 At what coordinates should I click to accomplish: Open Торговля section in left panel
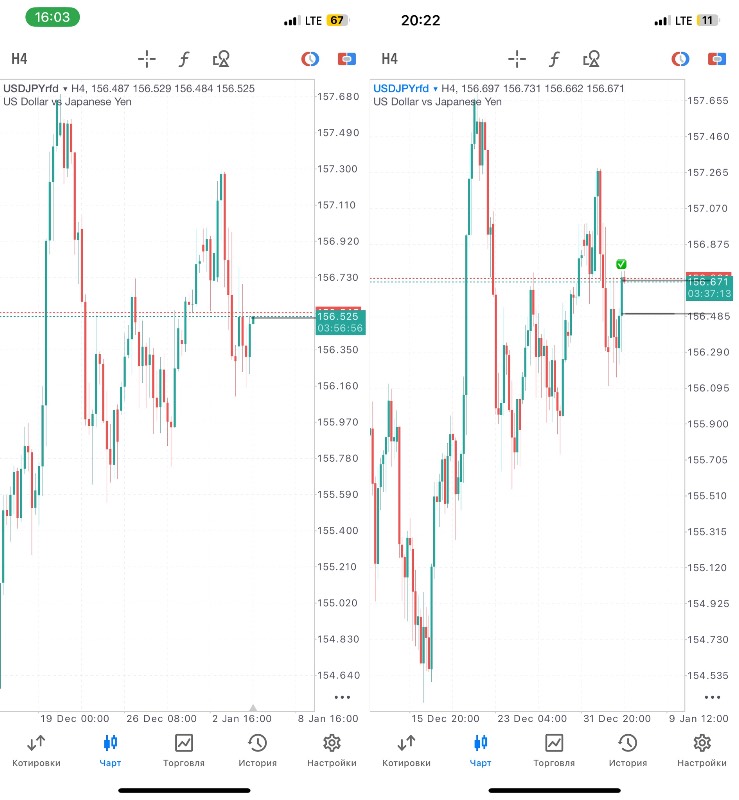tap(184, 751)
